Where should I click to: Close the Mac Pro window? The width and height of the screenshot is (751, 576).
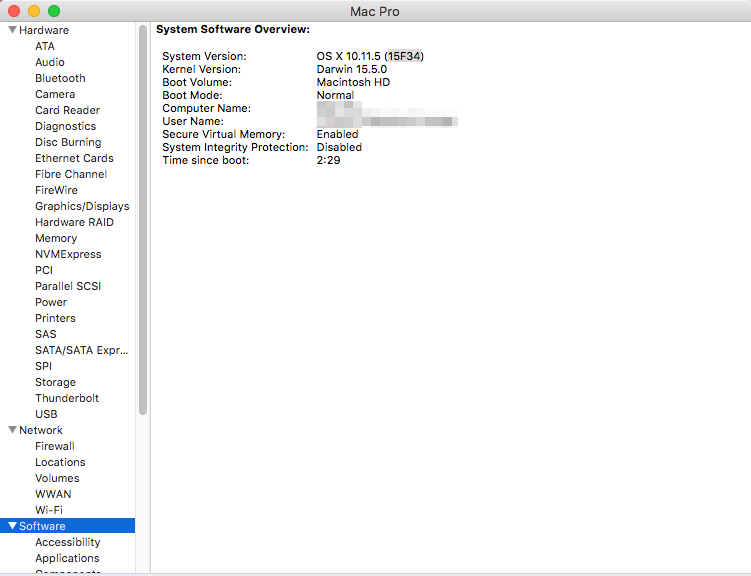(14, 11)
